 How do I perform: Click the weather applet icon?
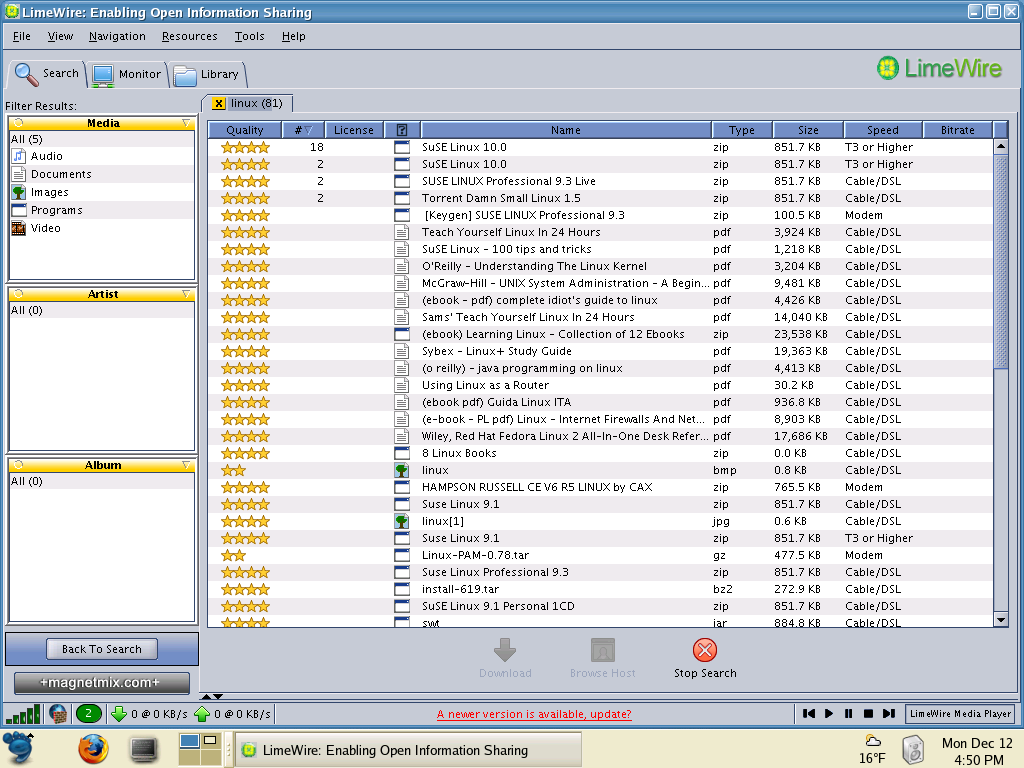[x=873, y=741]
